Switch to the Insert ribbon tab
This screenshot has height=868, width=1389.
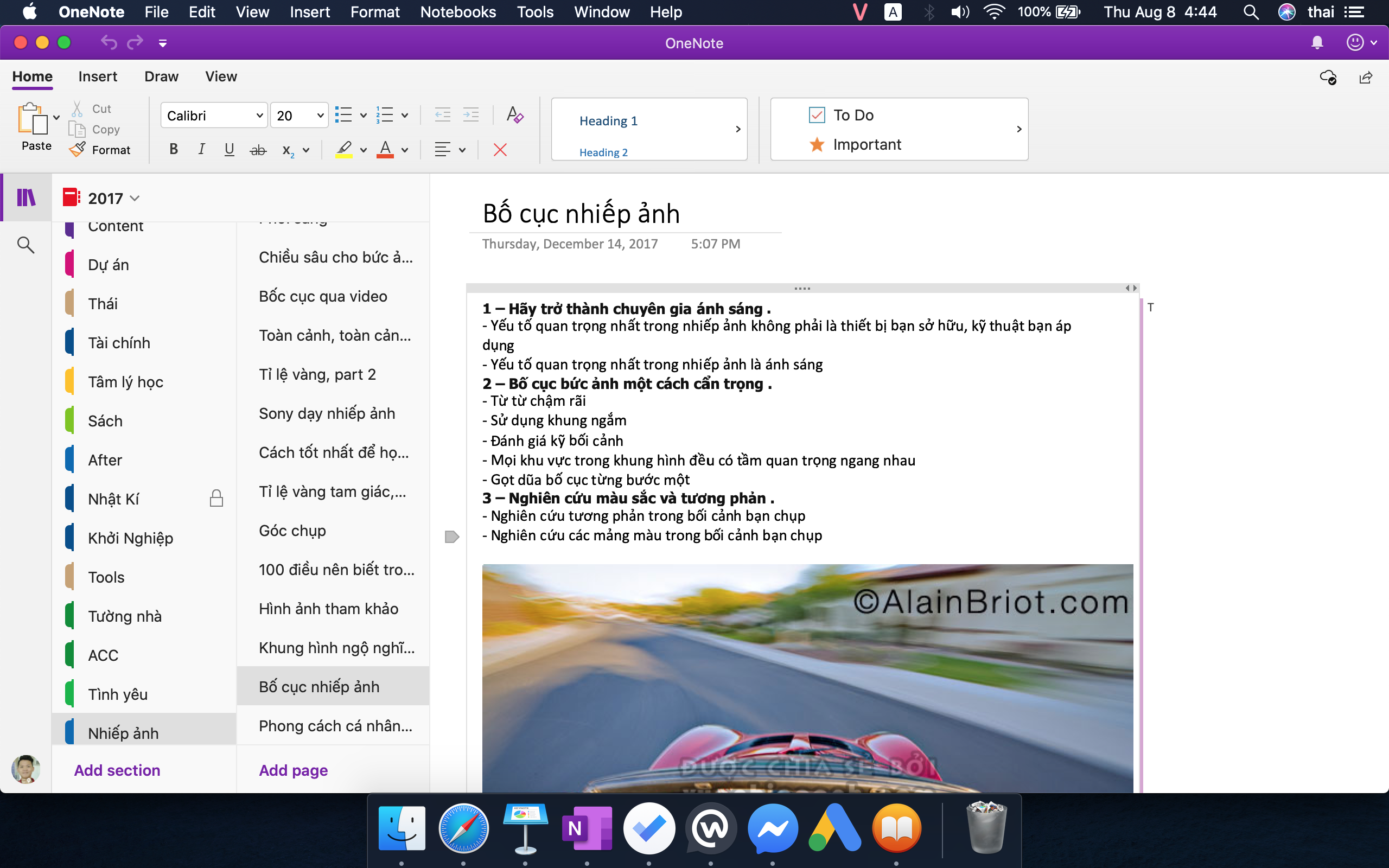[98, 76]
